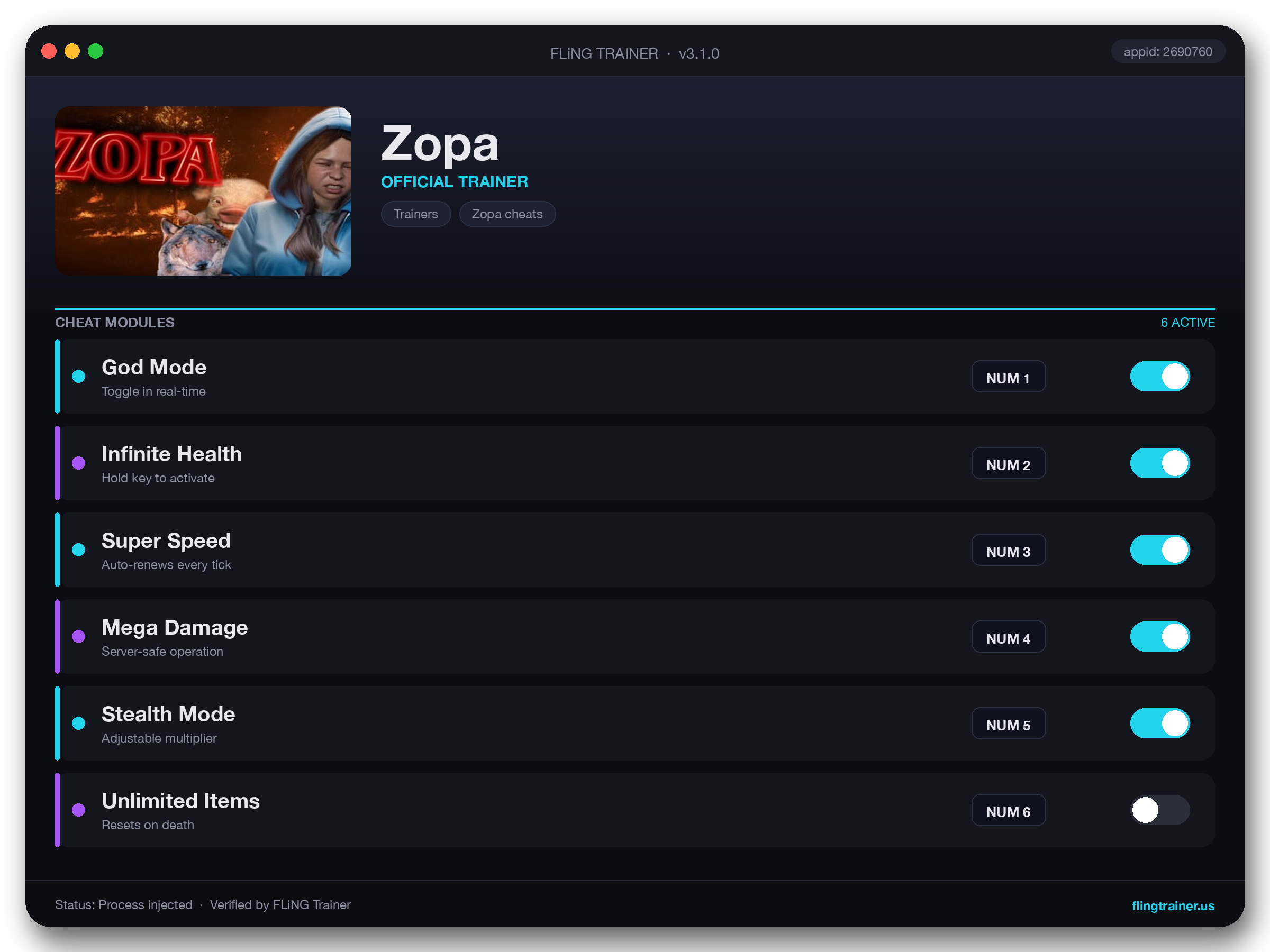This screenshot has height=952, width=1270.
Task: Click the Zopa game cover thumbnail
Action: [x=203, y=190]
